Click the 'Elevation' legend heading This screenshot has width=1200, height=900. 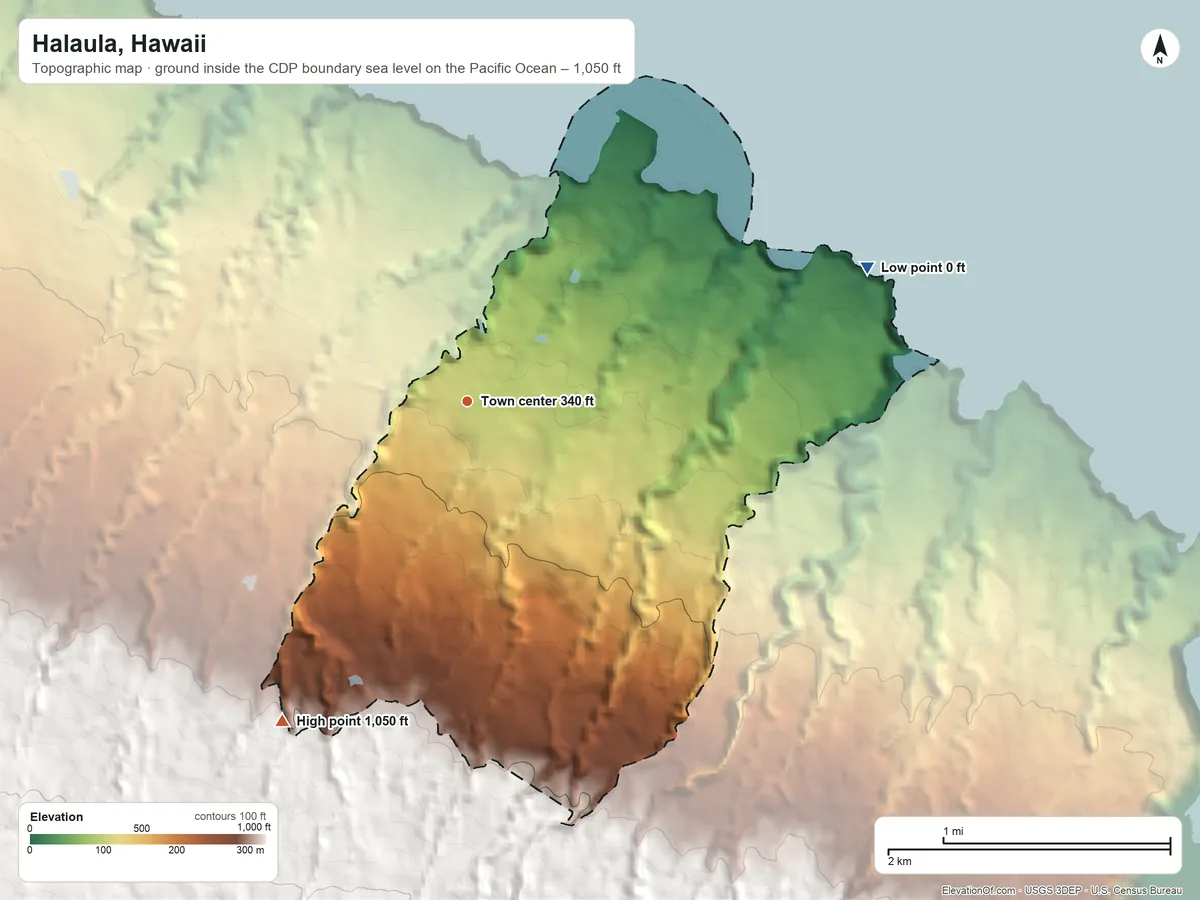click(57, 817)
